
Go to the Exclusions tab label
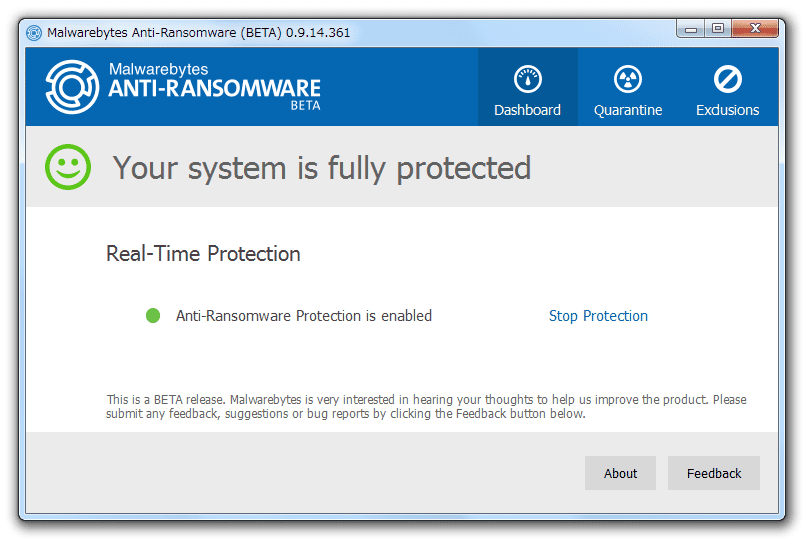click(x=727, y=110)
